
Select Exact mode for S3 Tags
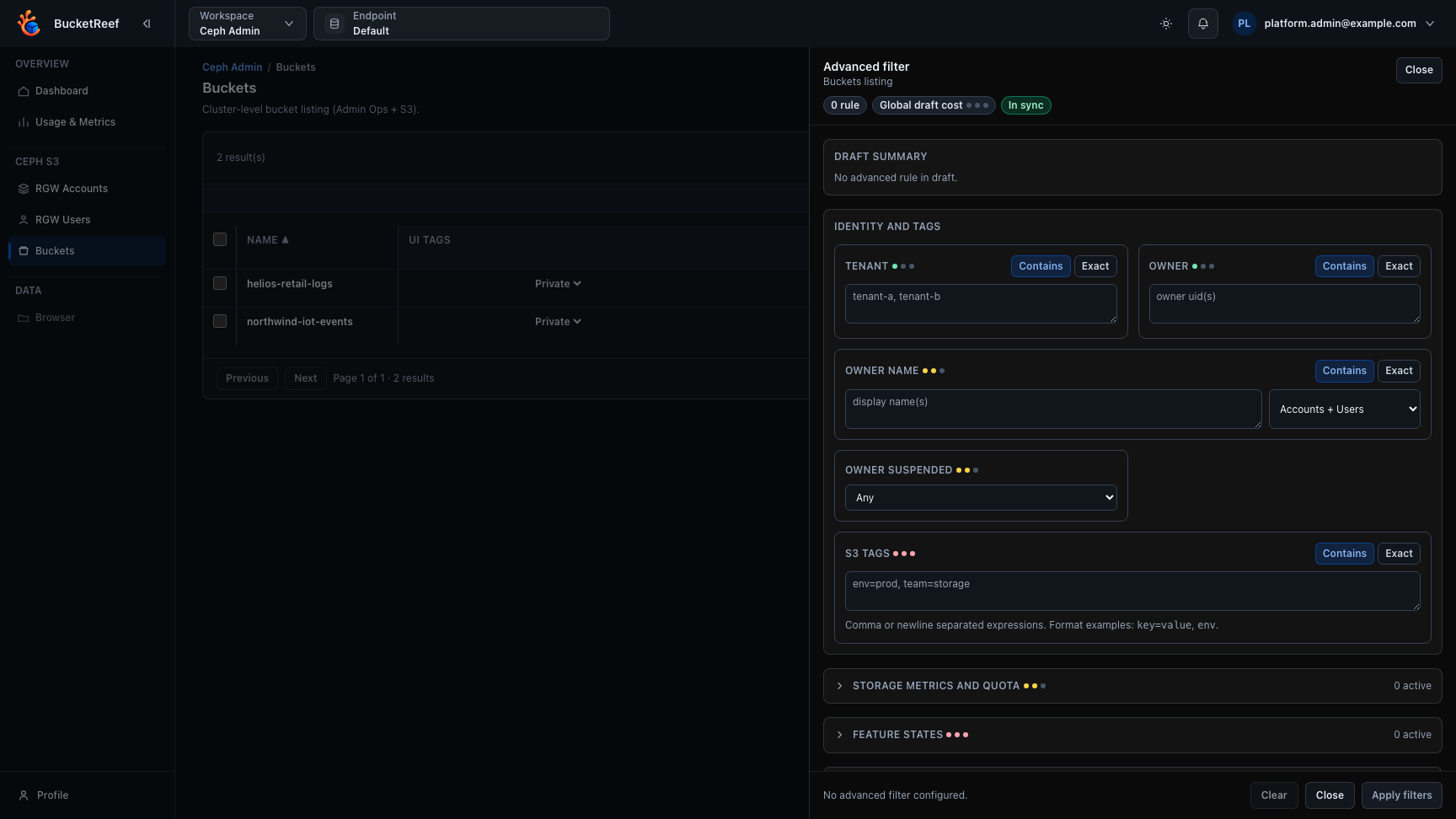(1399, 554)
